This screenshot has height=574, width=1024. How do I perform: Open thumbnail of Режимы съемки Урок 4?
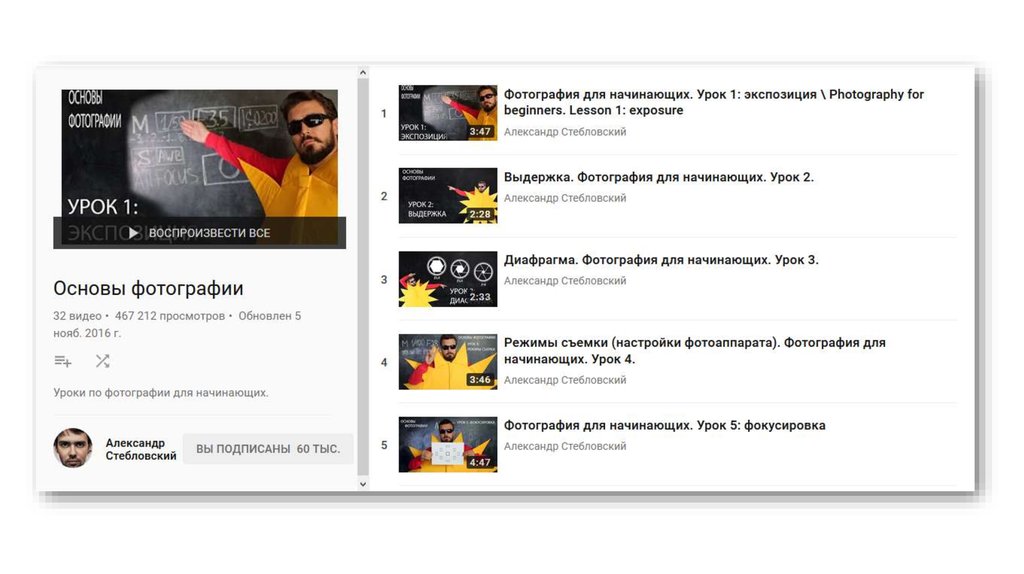(x=447, y=362)
